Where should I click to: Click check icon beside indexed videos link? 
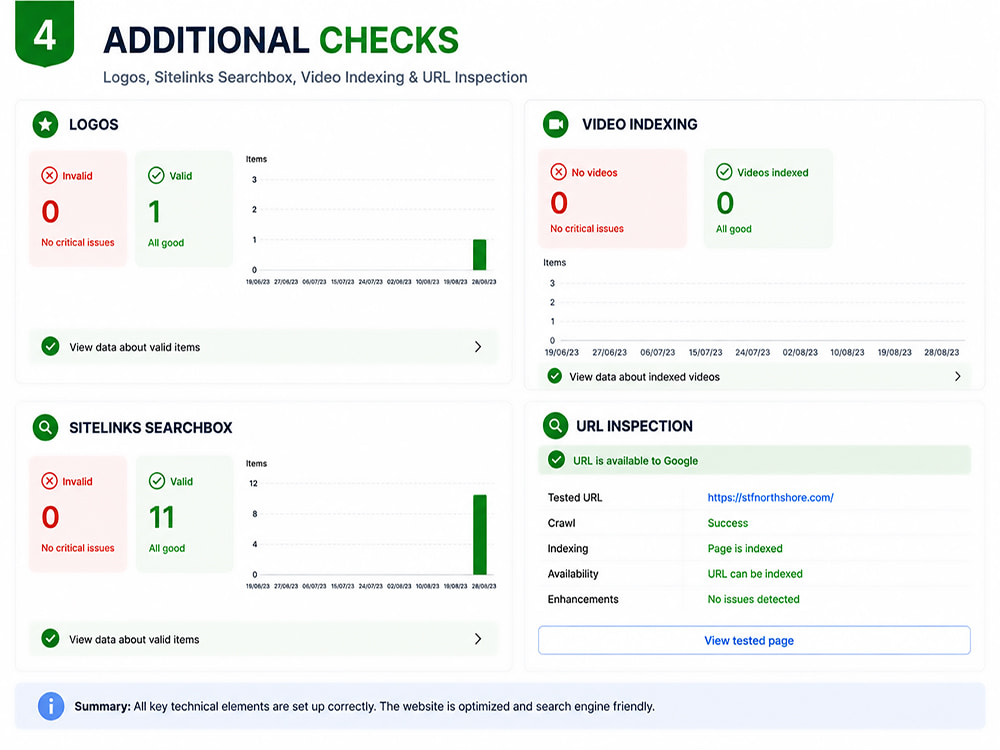[555, 376]
